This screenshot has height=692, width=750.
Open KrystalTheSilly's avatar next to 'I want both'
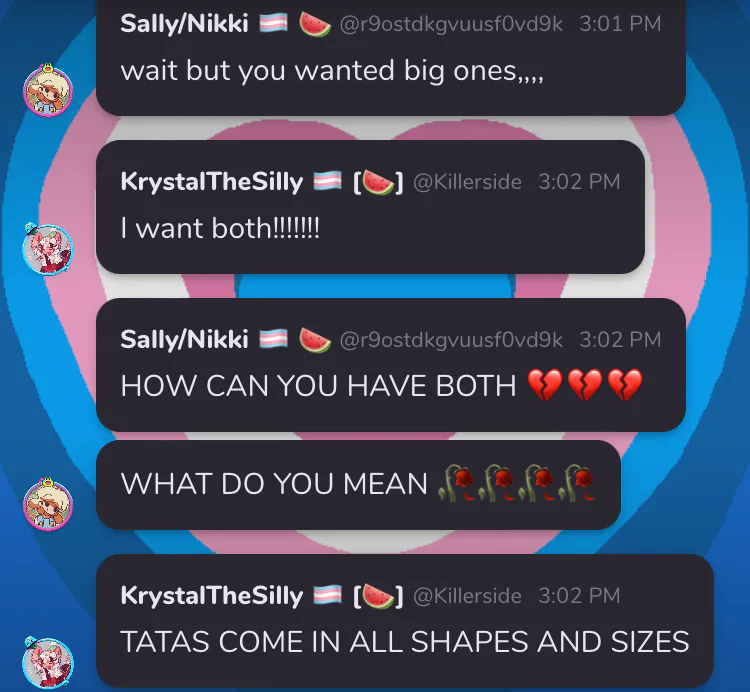[x=48, y=249]
